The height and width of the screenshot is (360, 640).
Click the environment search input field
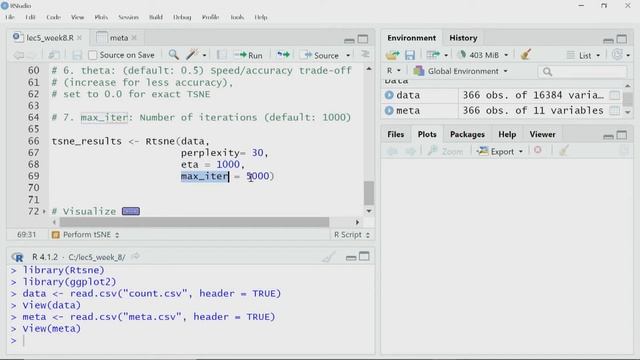click(x=582, y=71)
